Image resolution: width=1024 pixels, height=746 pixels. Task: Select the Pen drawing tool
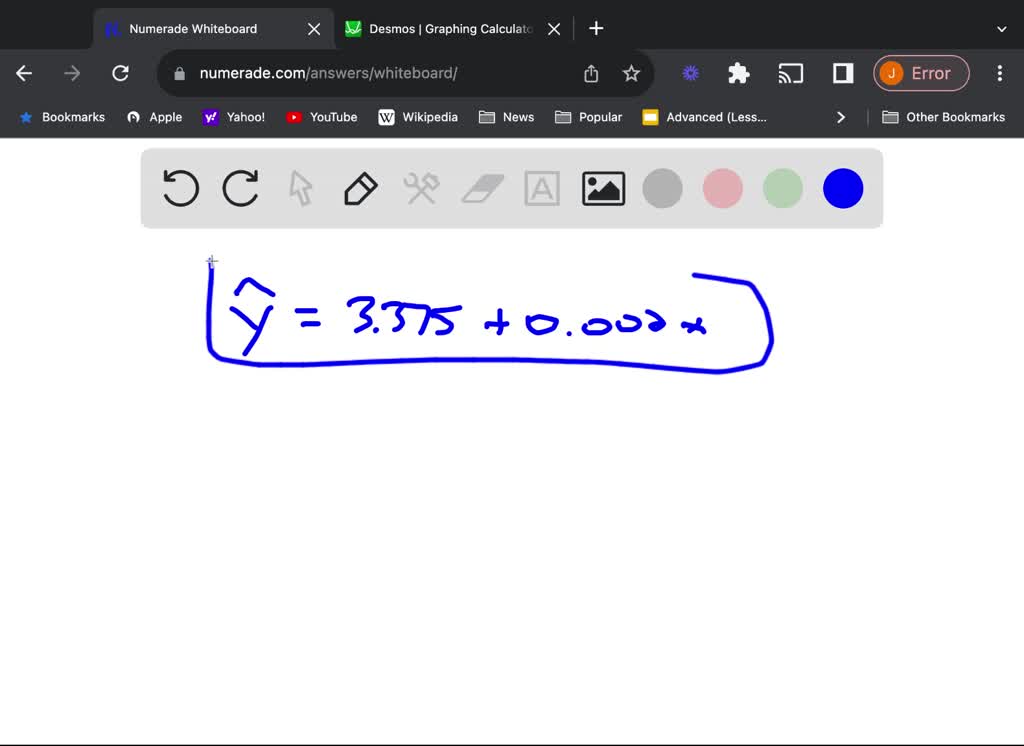(x=360, y=188)
